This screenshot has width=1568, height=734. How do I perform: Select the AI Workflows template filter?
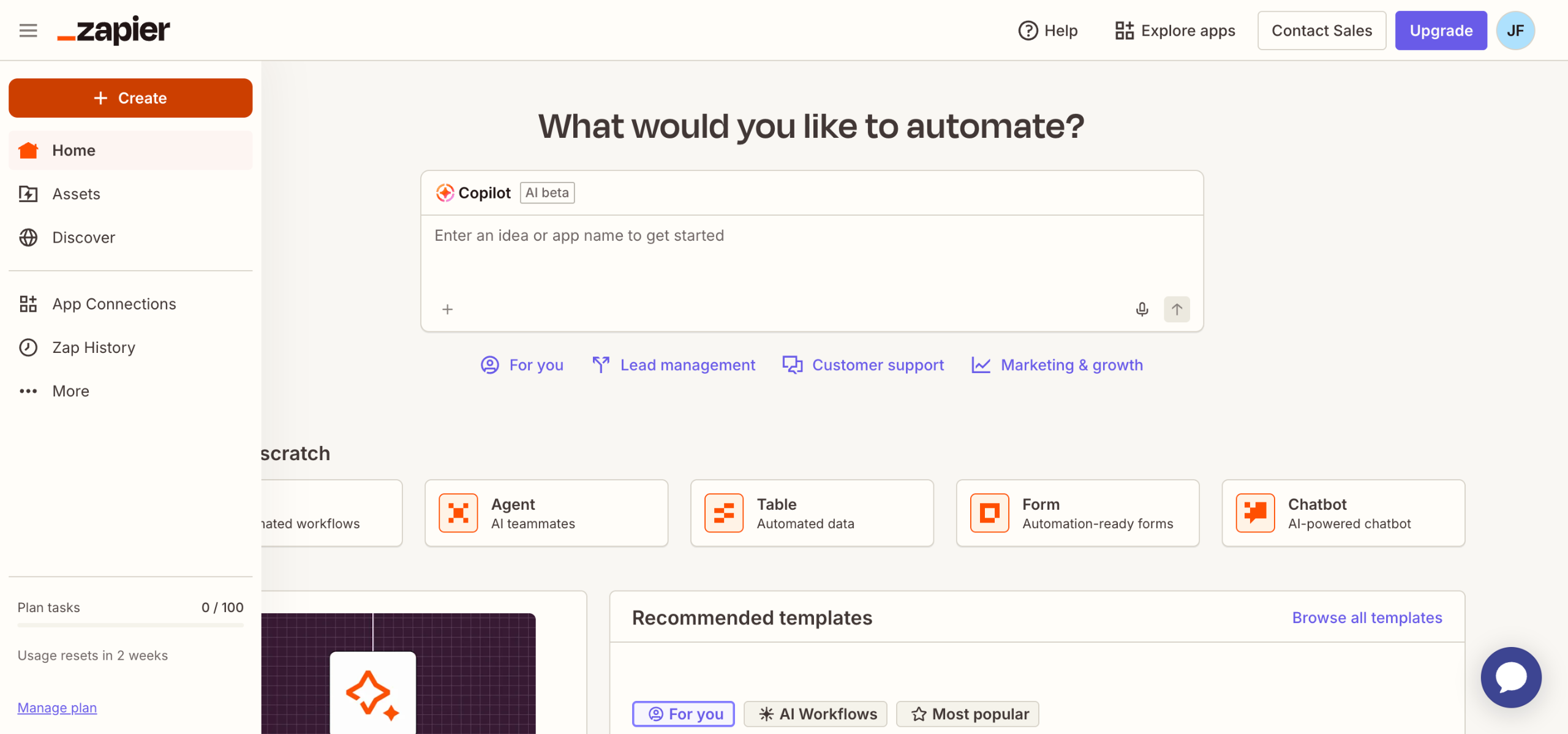[x=815, y=714]
